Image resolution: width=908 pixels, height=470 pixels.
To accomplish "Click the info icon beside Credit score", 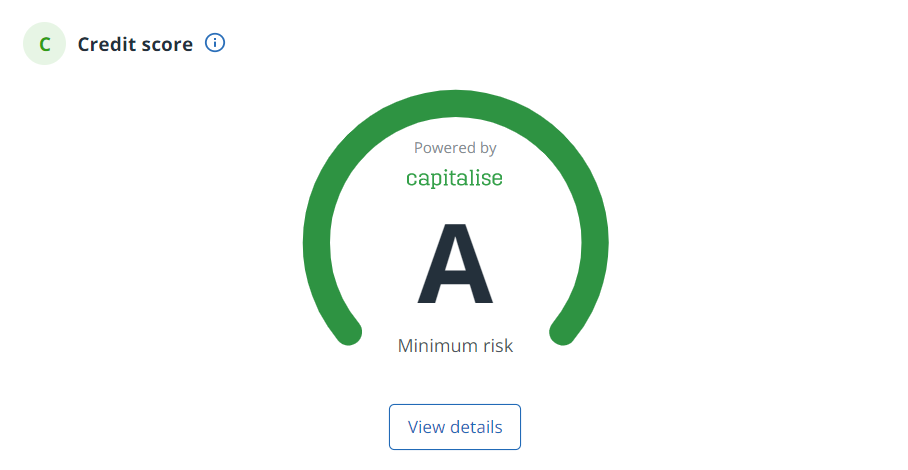I will click(x=215, y=43).
